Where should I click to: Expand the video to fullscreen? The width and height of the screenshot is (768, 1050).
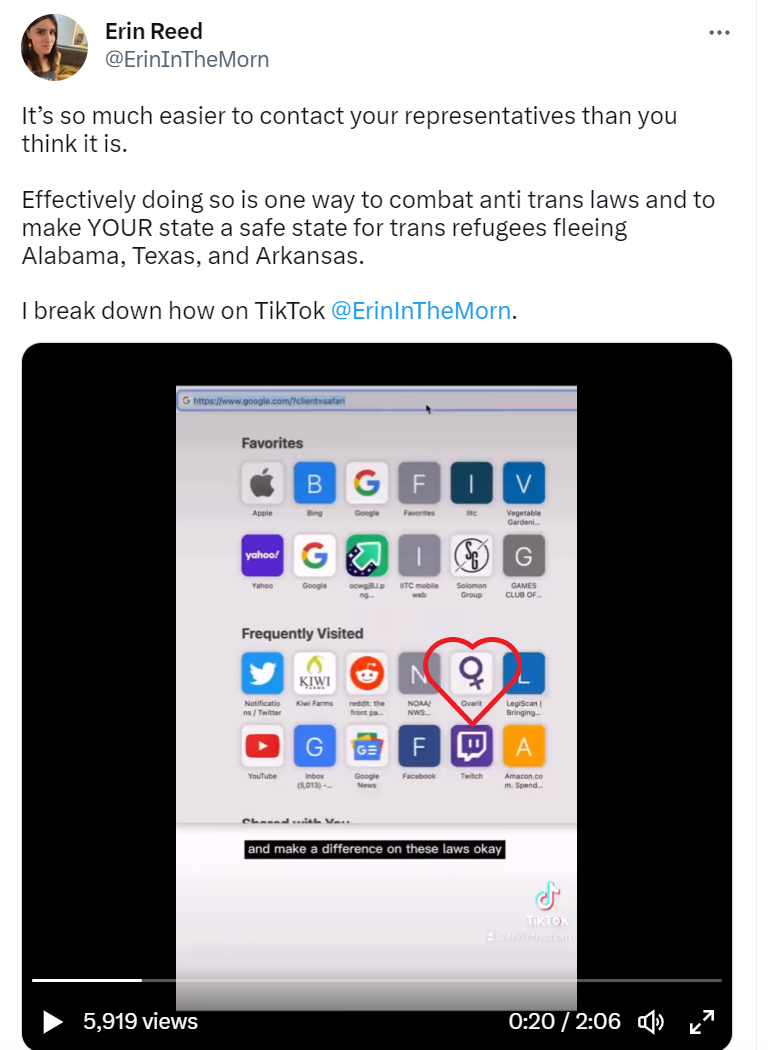pyautogui.click(x=702, y=1022)
